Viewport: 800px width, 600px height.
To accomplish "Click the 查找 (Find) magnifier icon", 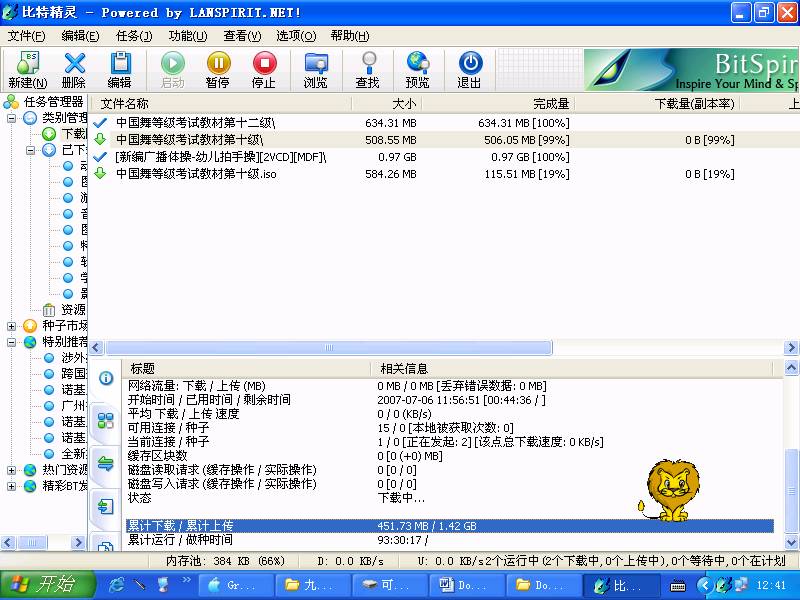I will pos(368,64).
